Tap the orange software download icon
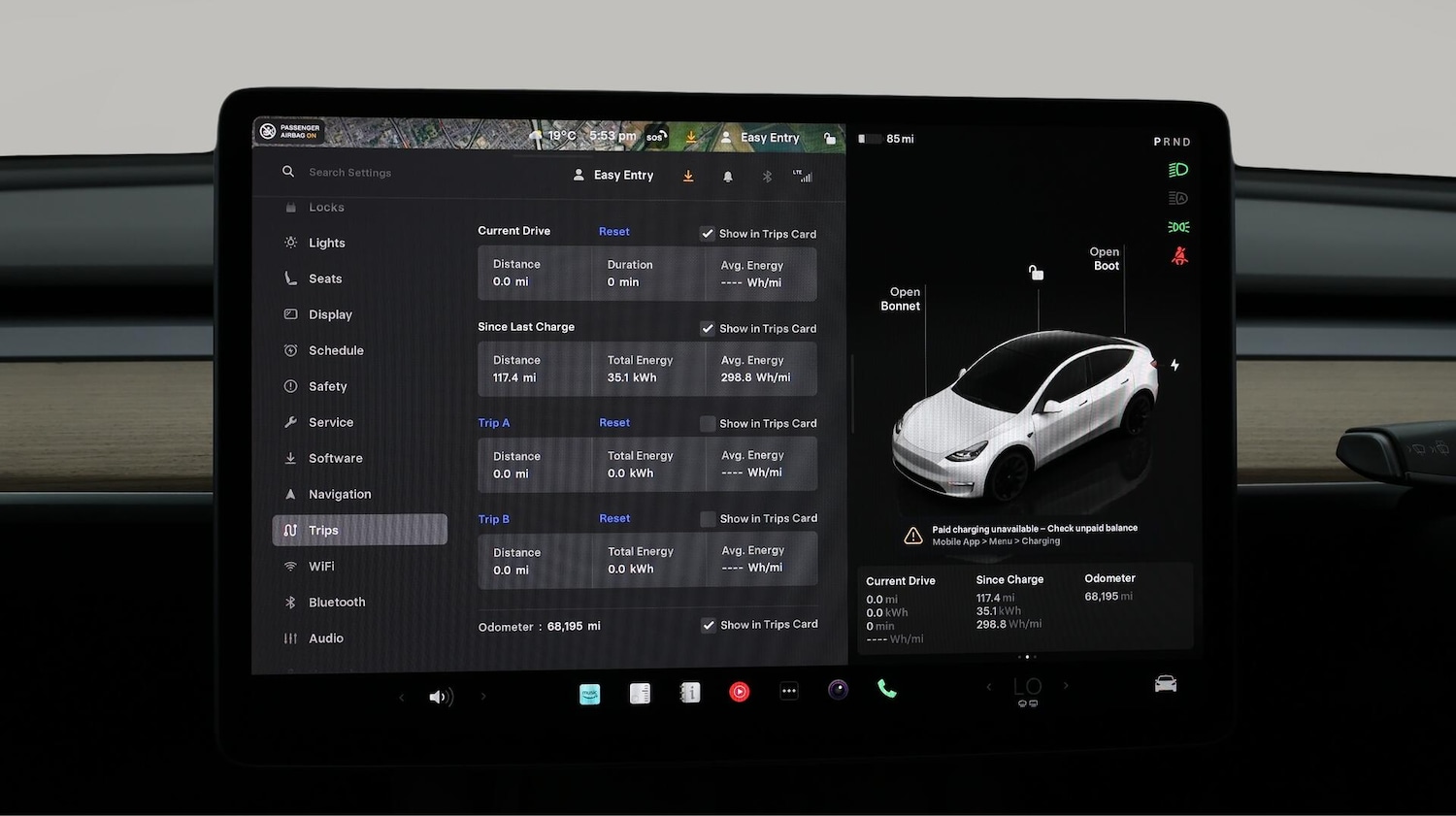Viewport: 1456px width, 816px height. (688, 177)
